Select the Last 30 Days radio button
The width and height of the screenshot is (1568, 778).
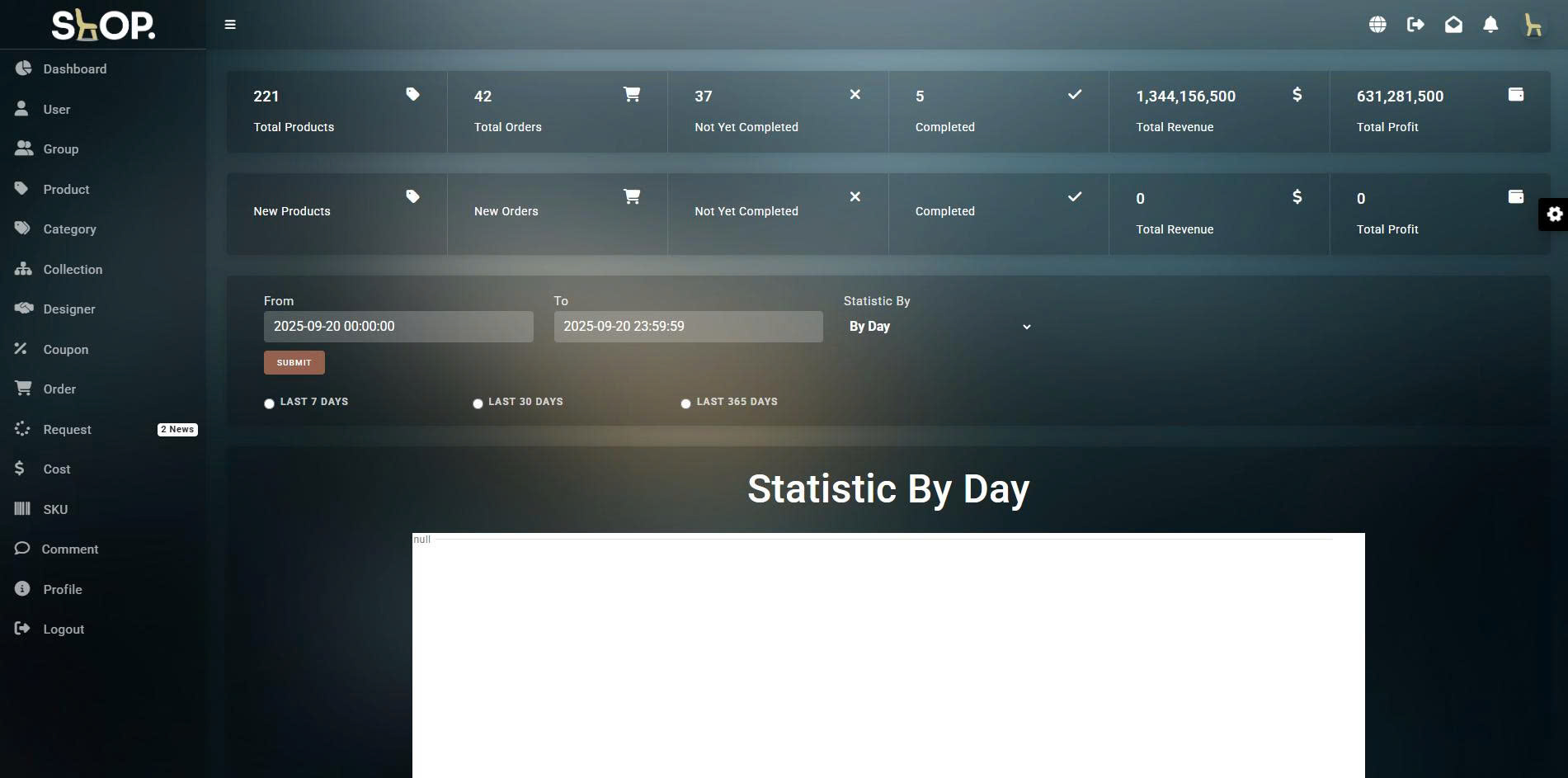click(478, 403)
